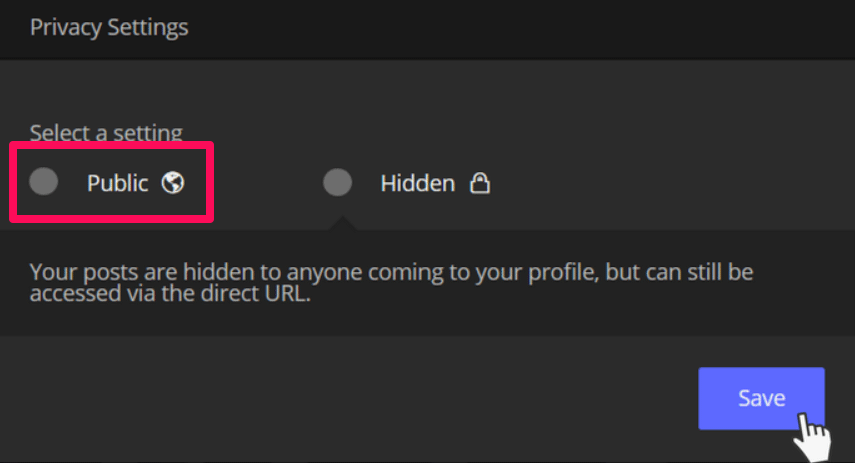
Task: Select the Hidden radio button
Action: click(x=338, y=182)
